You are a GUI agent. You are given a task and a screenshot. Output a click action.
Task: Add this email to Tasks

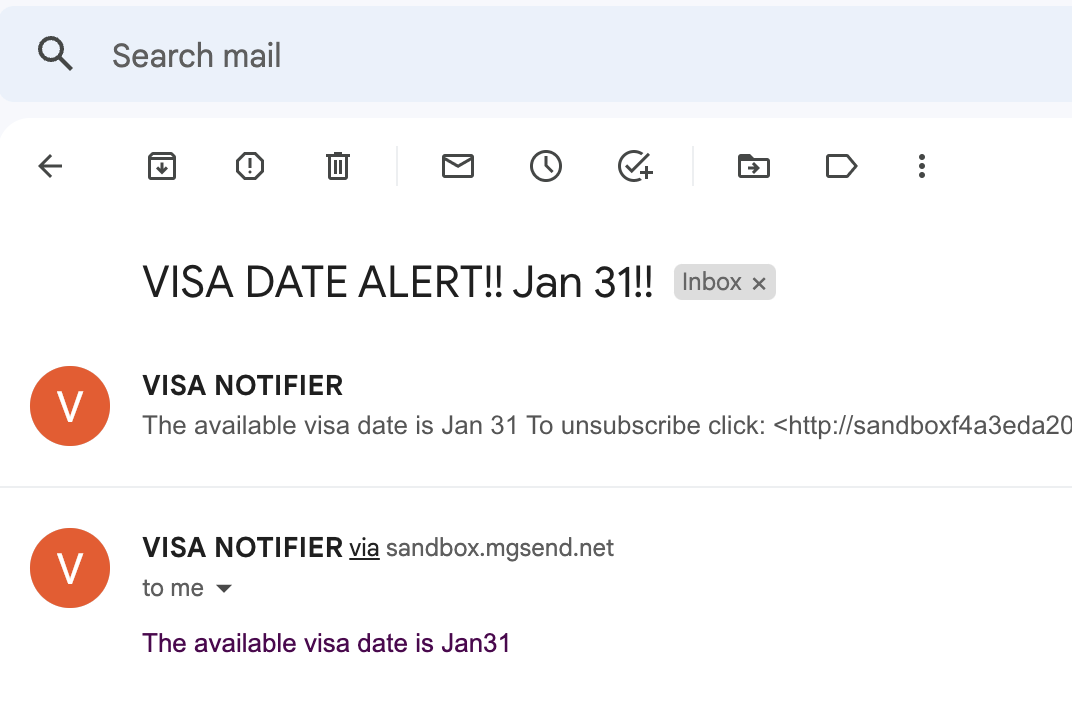coord(635,166)
